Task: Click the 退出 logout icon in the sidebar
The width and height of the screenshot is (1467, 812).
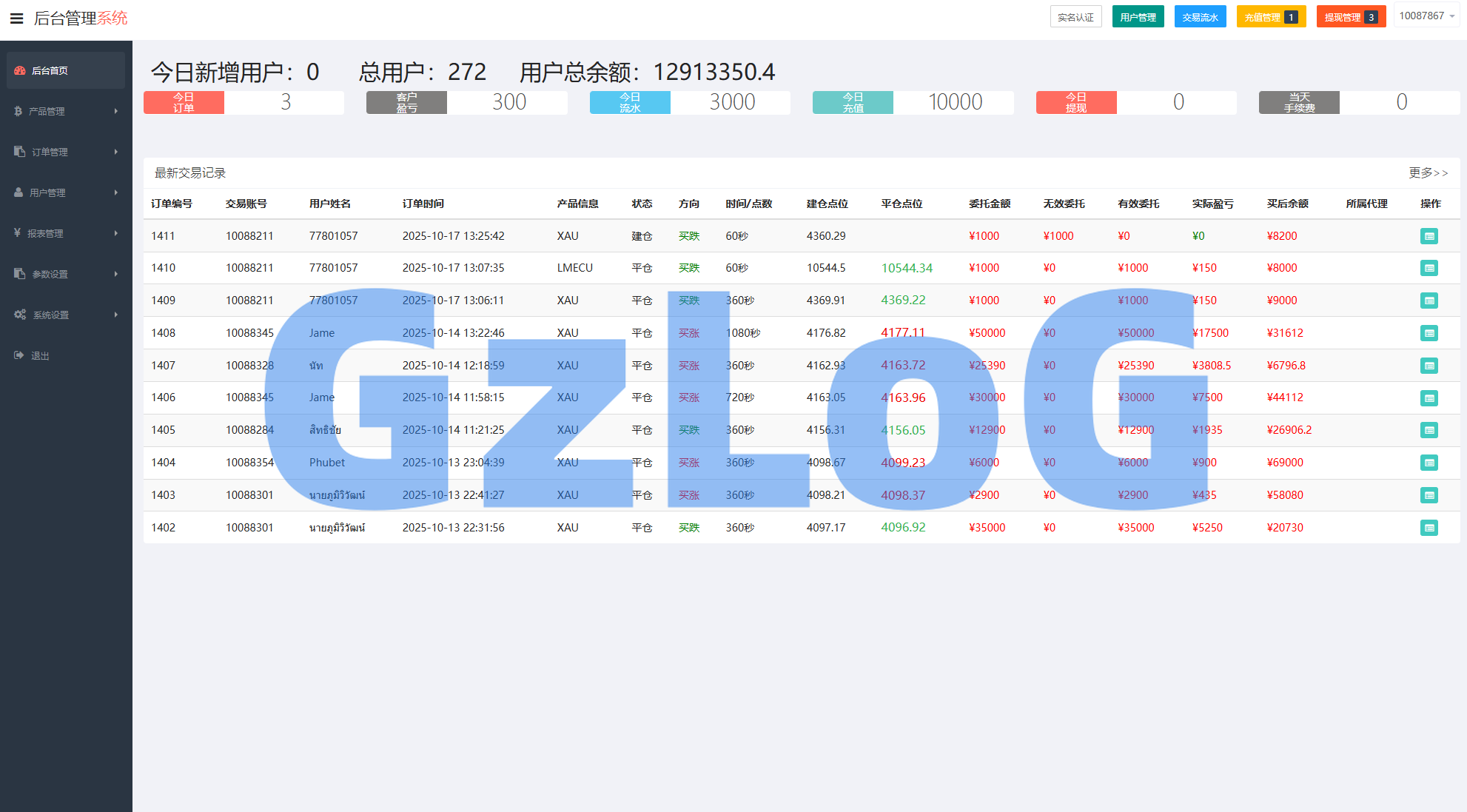Action: click(x=19, y=355)
